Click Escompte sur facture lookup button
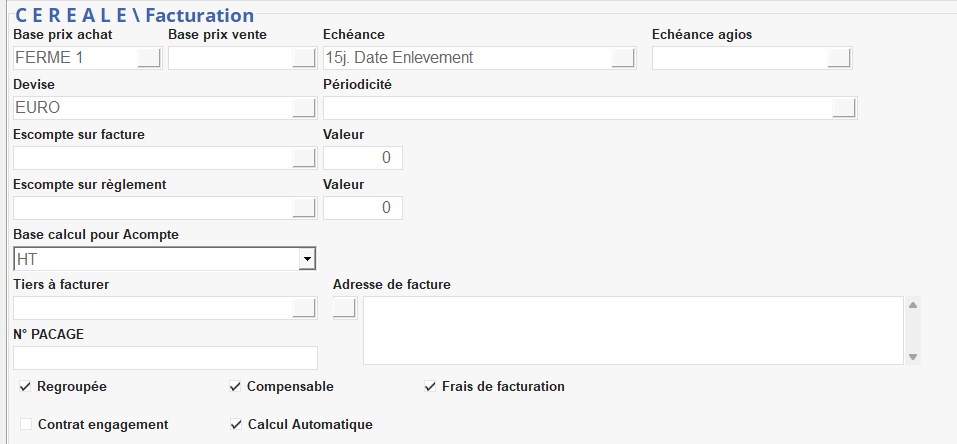The image size is (957, 444). click(x=304, y=158)
